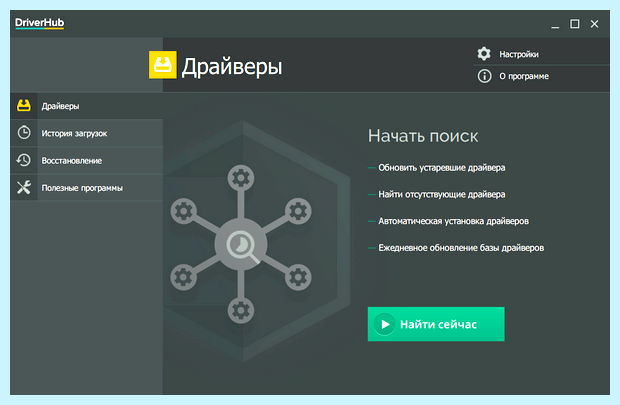Viewport: 620px width, 405px height.
Task: Click the large Драйверы page title
Action: [232, 66]
